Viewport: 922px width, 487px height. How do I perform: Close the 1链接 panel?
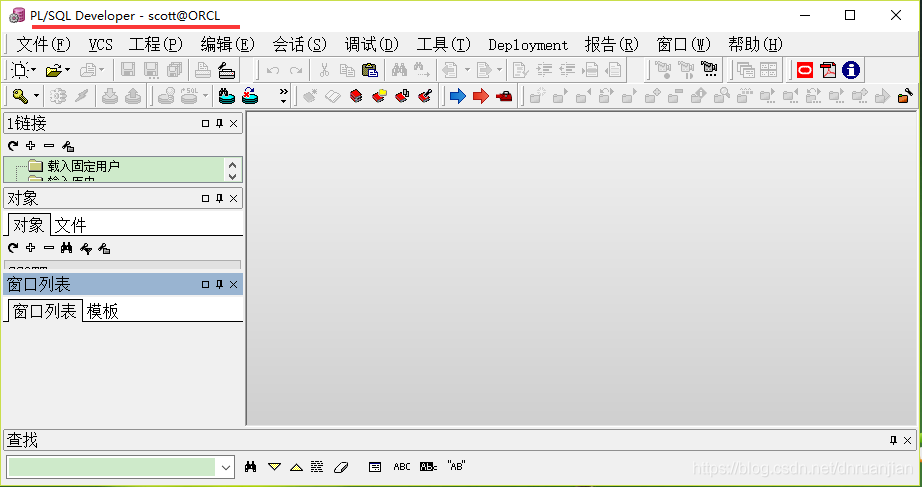point(233,124)
